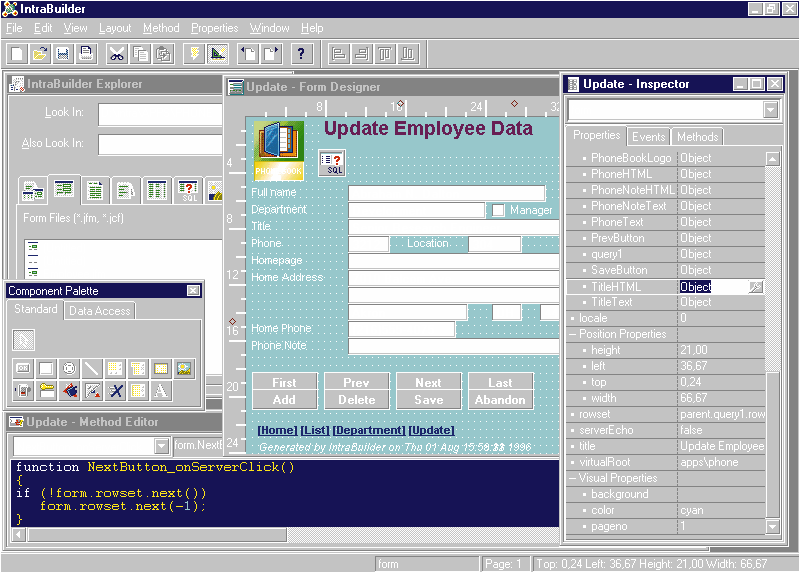Select the OK button component in the palette
800x573 pixels.
pos(23,368)
